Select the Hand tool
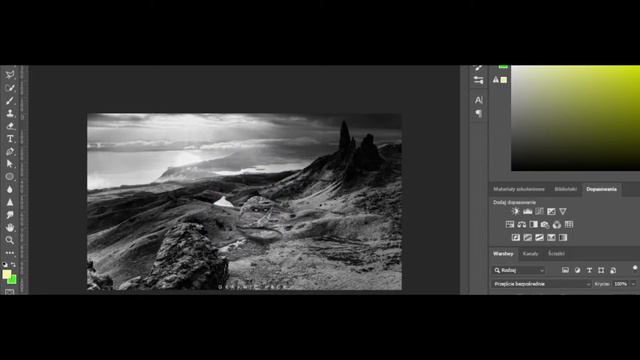 10,227
